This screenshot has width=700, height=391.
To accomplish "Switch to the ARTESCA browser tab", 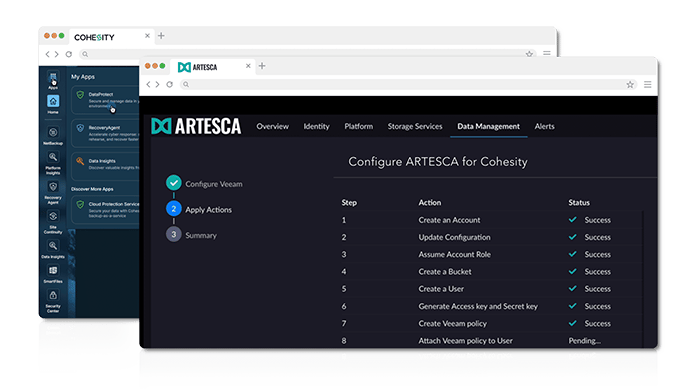I will (212, 67).
